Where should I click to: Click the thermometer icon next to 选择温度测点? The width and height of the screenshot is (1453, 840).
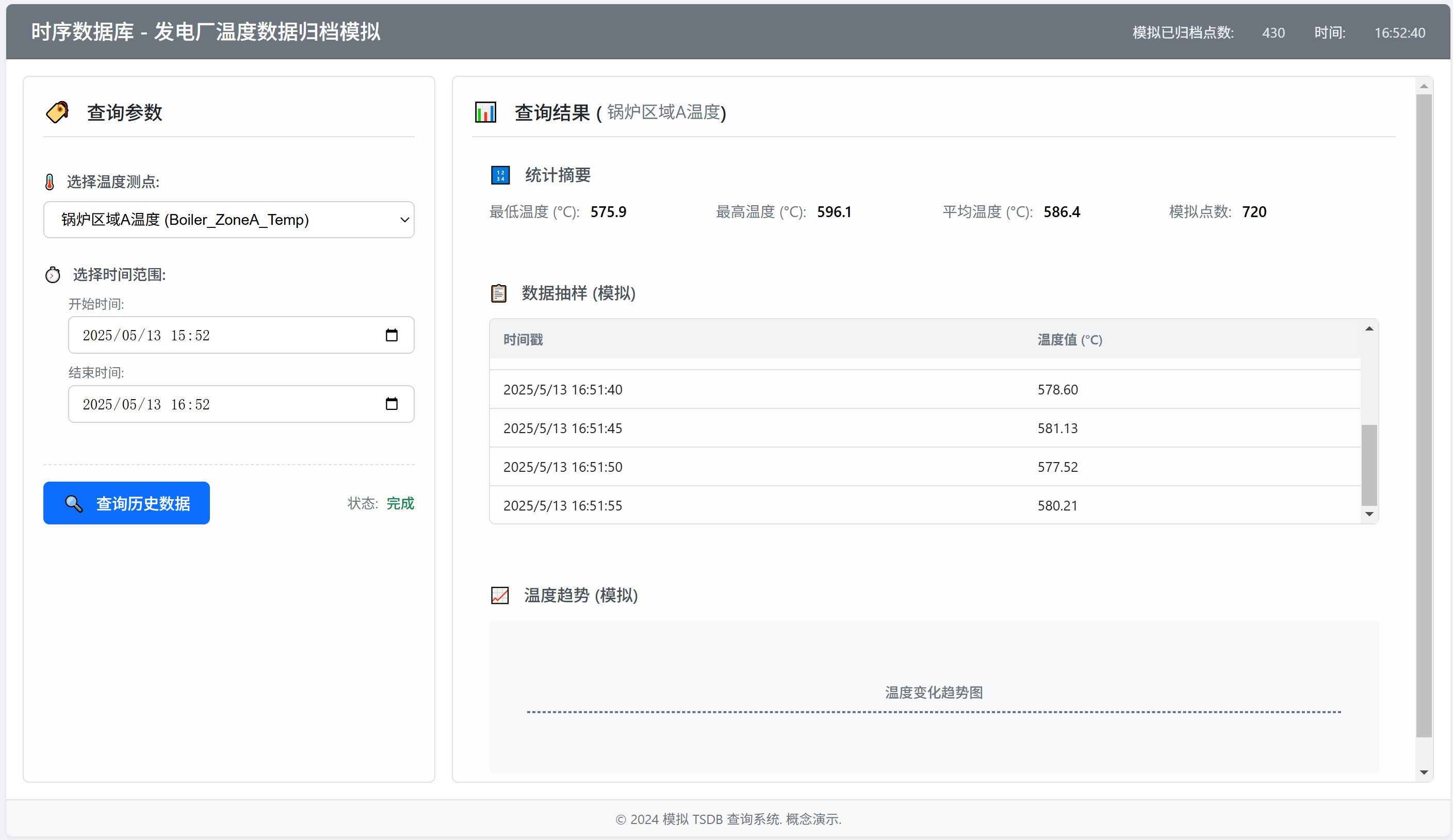pyautogui.click(x=50, y=182)
